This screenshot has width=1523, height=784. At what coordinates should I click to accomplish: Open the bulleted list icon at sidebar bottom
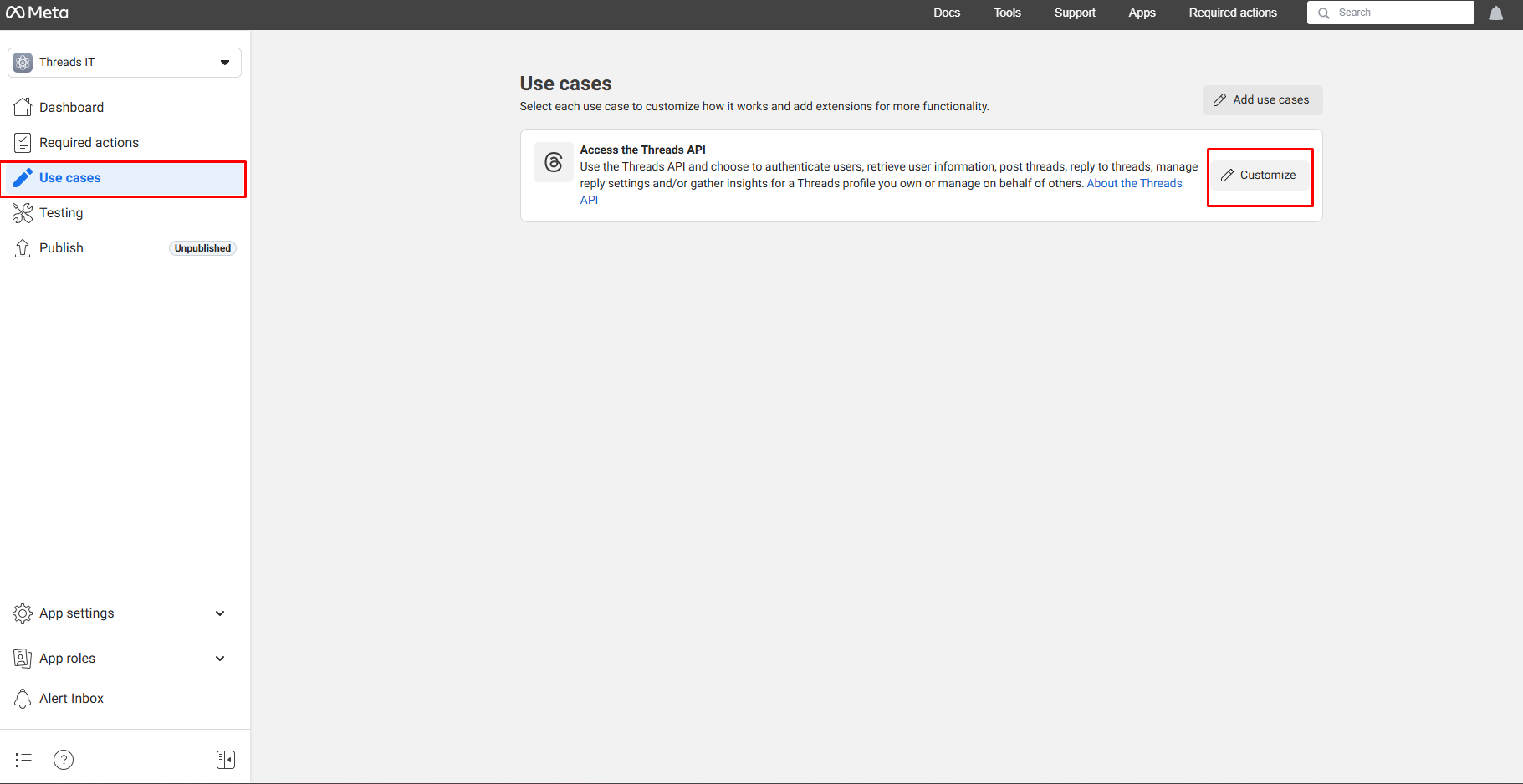23,759
